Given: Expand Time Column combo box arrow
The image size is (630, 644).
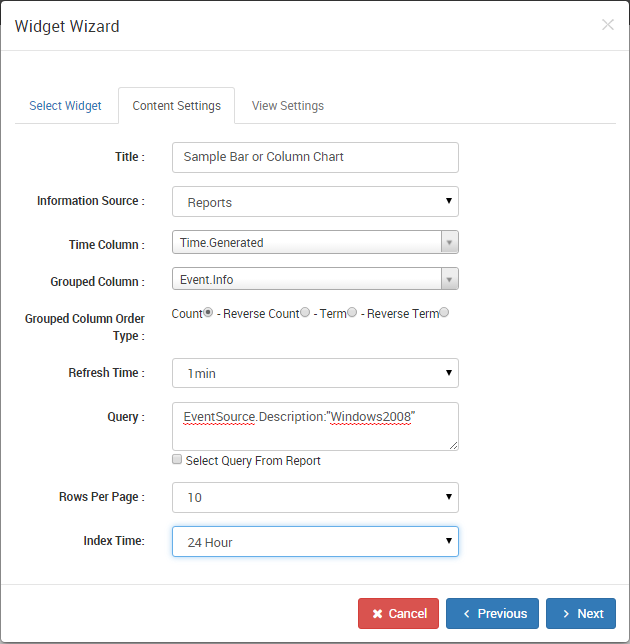Looking at the screenshot, I should [x=450, y=242].
